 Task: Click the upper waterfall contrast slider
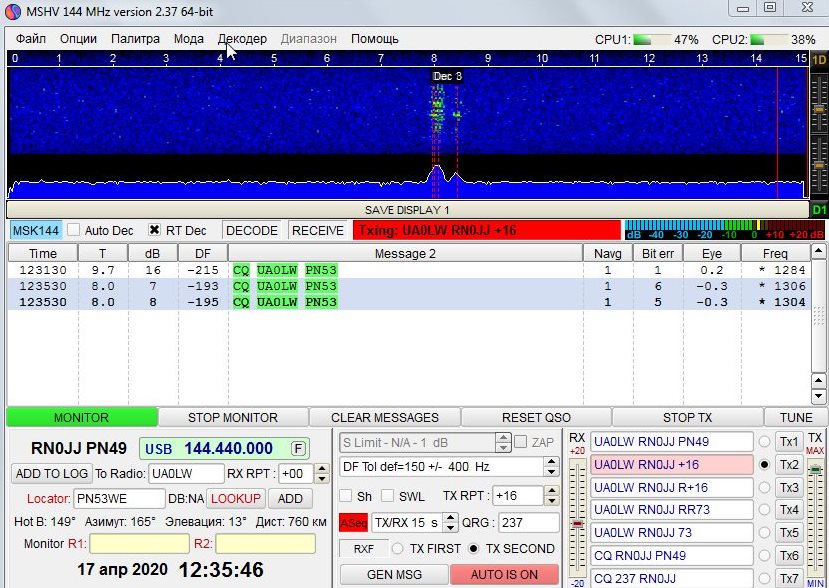point(819,108)
